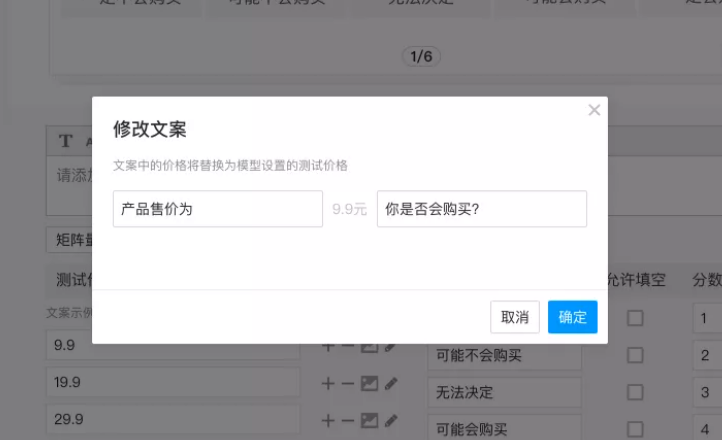Viewport: 722px width, 440px height.
Task: Edit the 产品售价为 text field
Action: [217, 209]
